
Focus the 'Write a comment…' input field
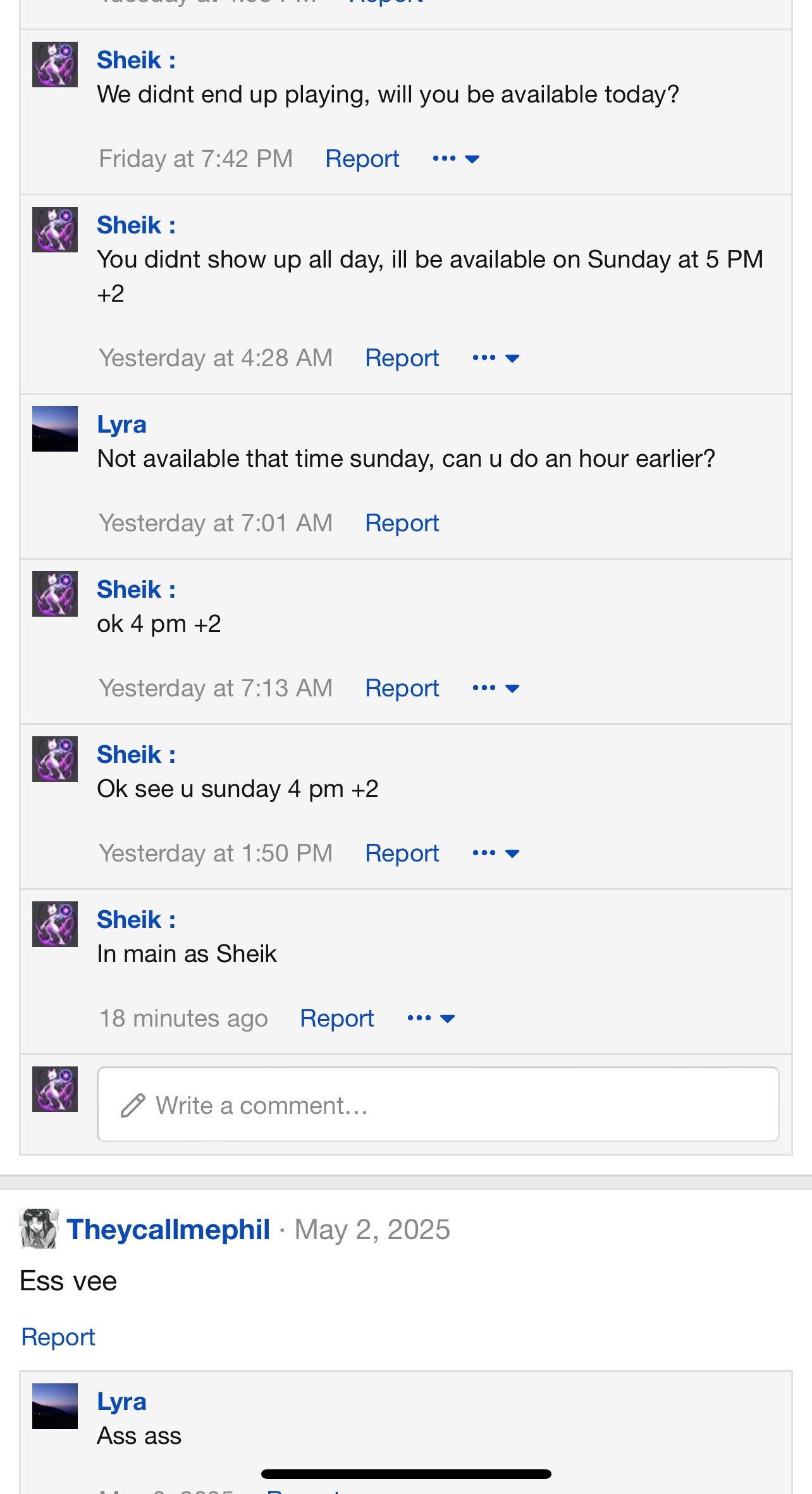pyautogui.click(x=438, y=1104)
